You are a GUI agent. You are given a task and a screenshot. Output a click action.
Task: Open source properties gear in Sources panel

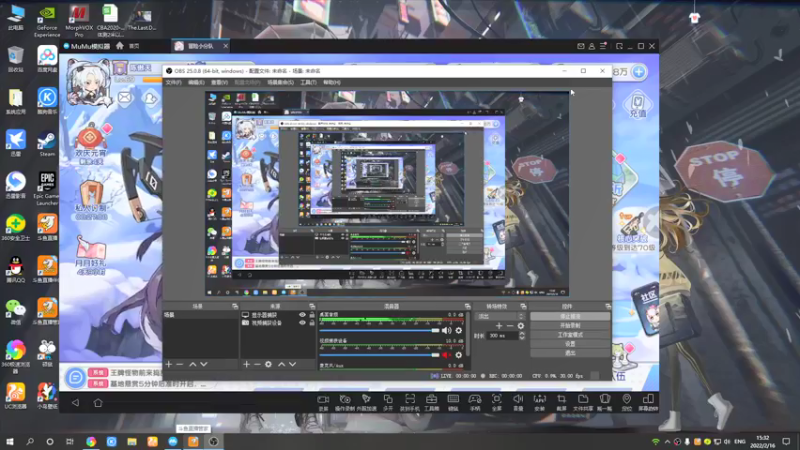point(268,364)
